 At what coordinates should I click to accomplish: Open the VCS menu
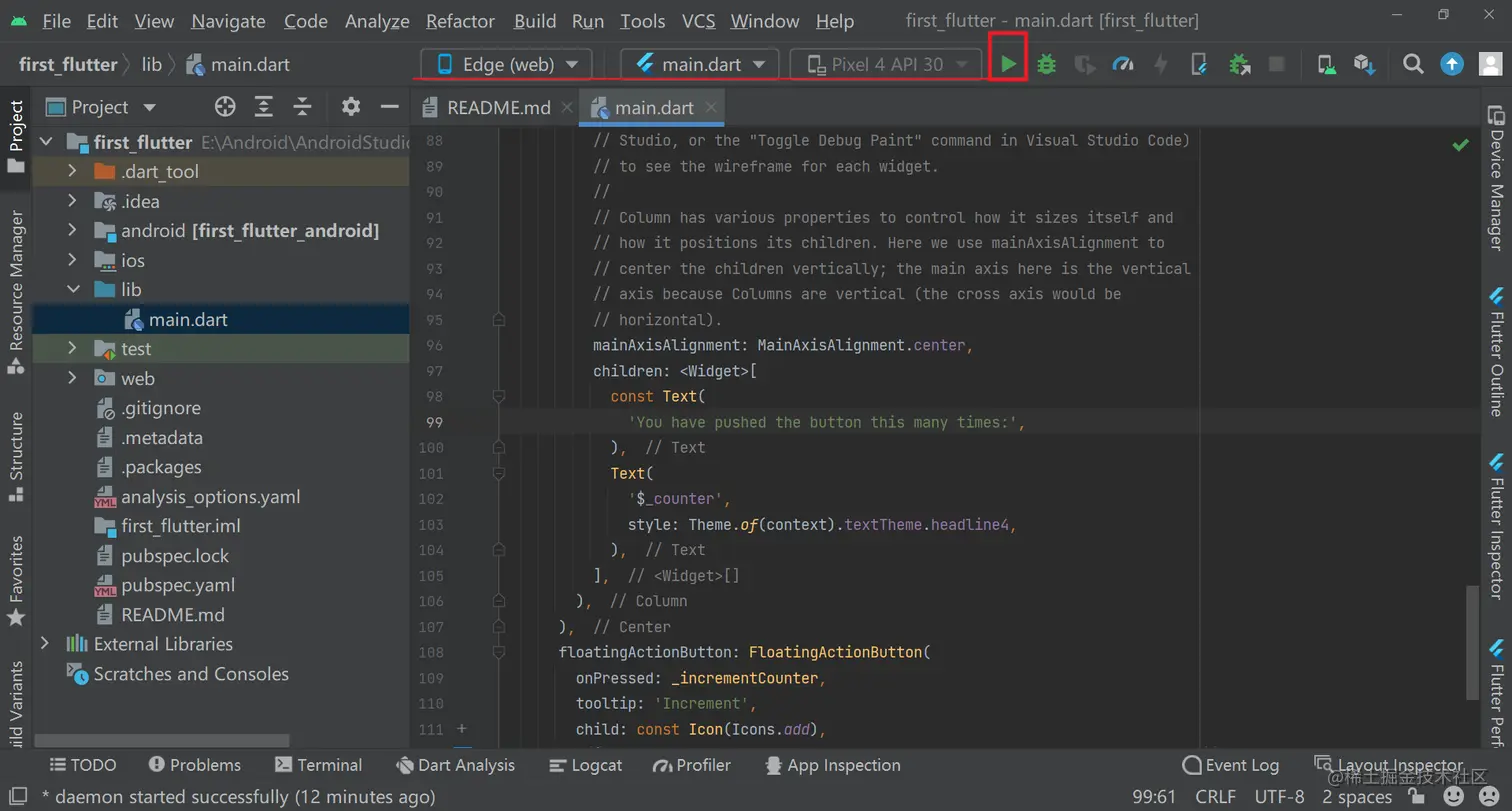[698, 21]
